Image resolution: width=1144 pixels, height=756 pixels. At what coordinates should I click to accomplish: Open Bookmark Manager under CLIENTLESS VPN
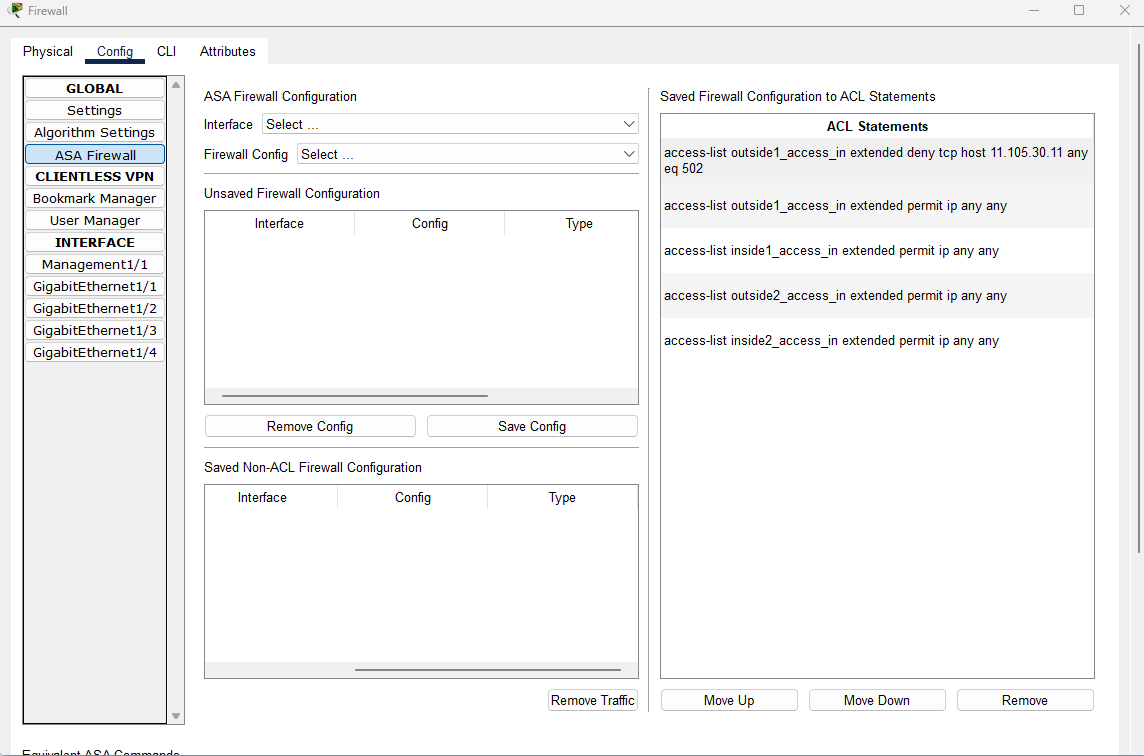tap(94, 198)
